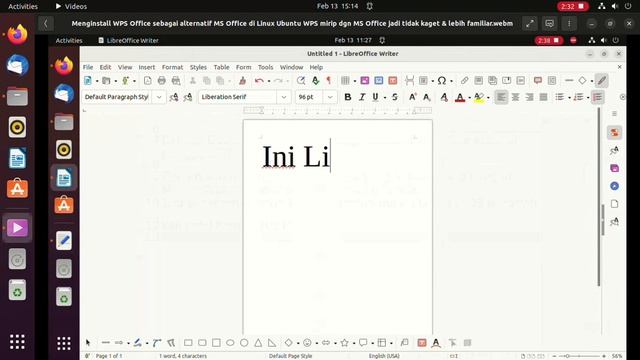Screen dimensions: 640x360
Task: Select the Ellipse shape in drawing toolbar
Action: coord(230,343)
